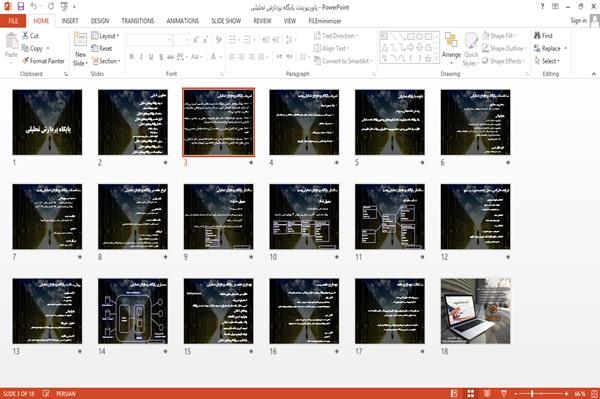
Task: Switch to Normal view icon in status bar
Action: point(454,394)
